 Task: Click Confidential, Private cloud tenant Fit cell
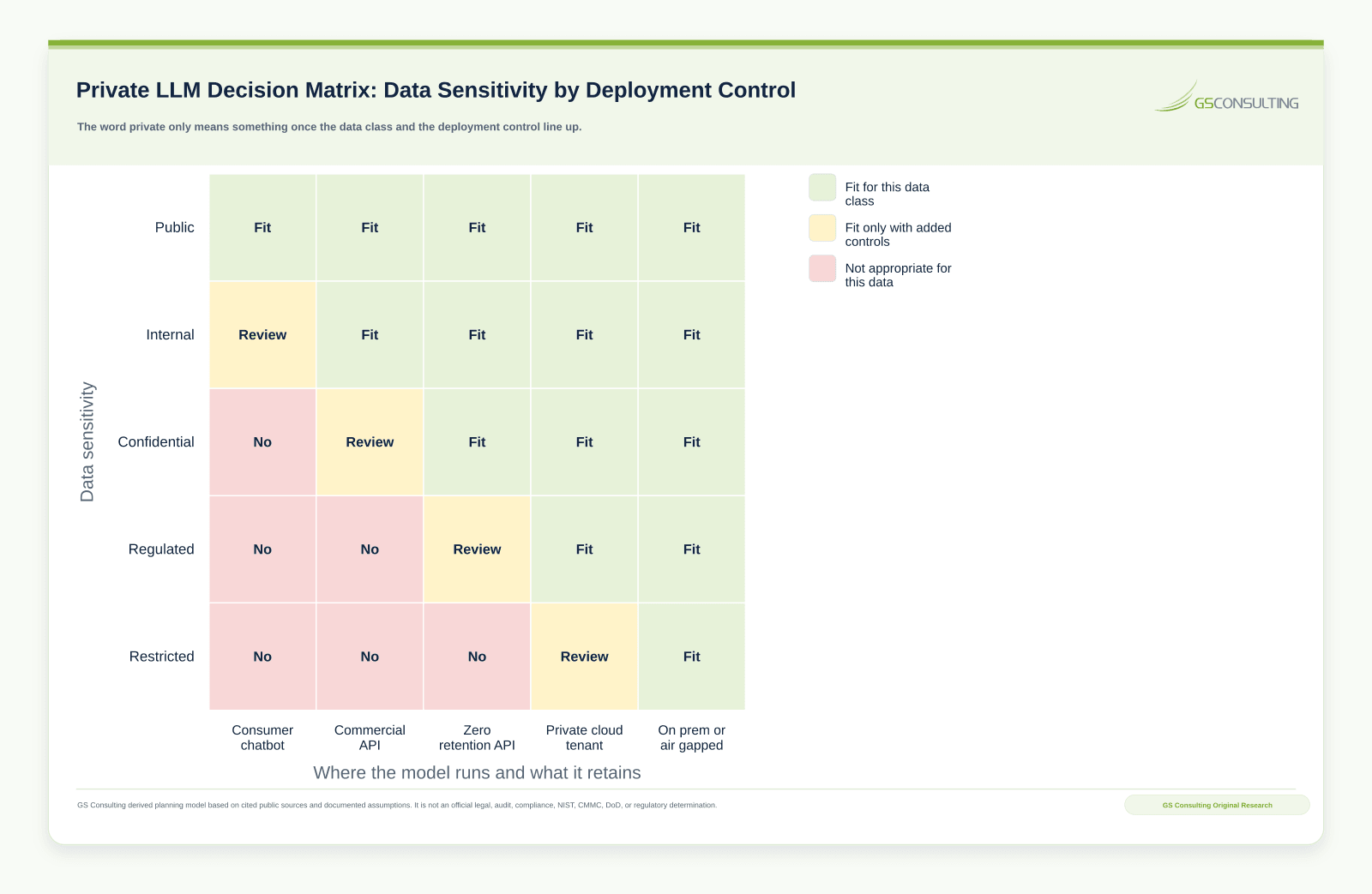[585, 442]
